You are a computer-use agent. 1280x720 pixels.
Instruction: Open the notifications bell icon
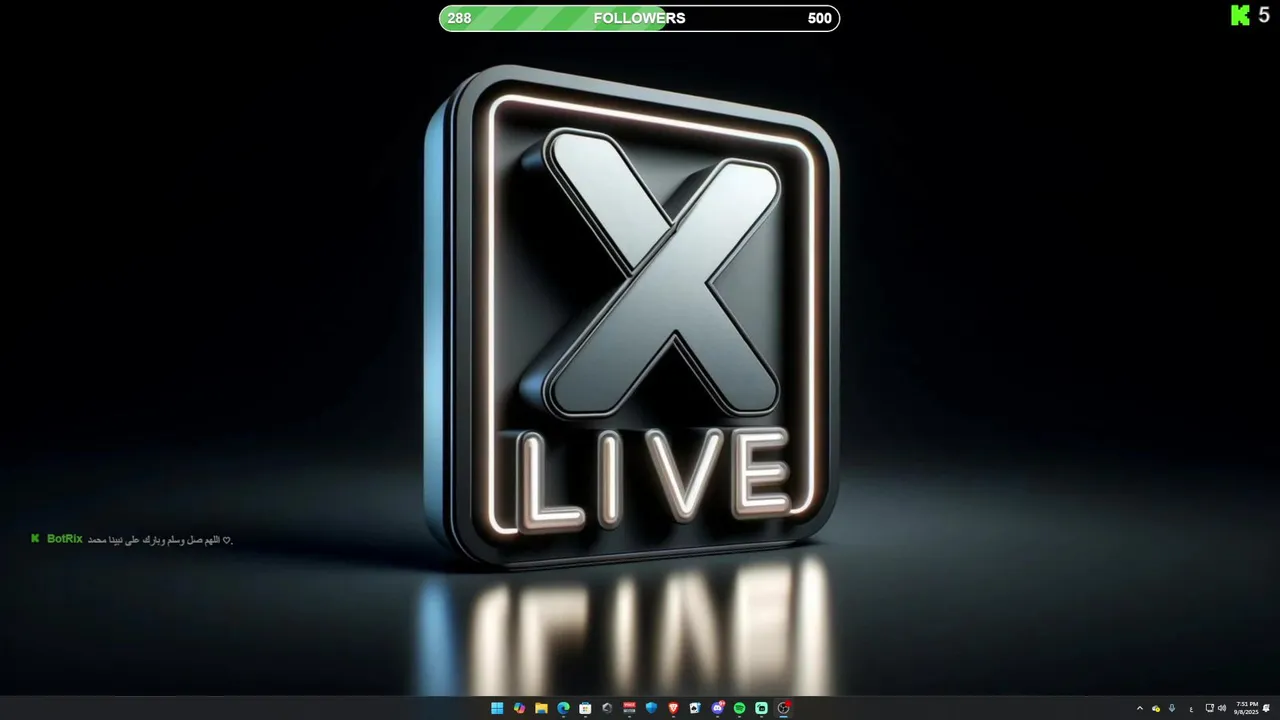click(x=1266, y=708)
